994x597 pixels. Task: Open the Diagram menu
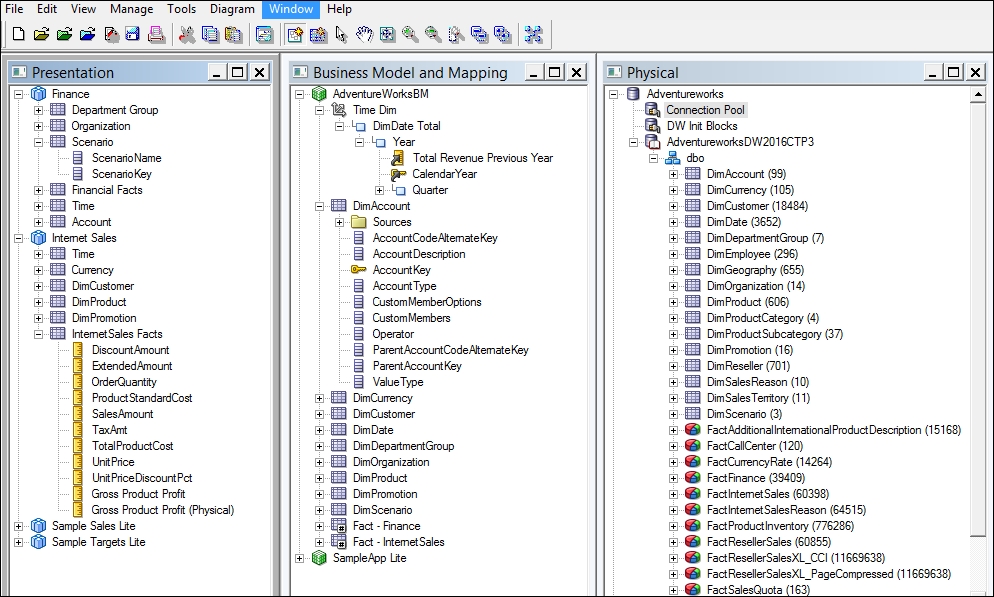[x=232, y=9]
